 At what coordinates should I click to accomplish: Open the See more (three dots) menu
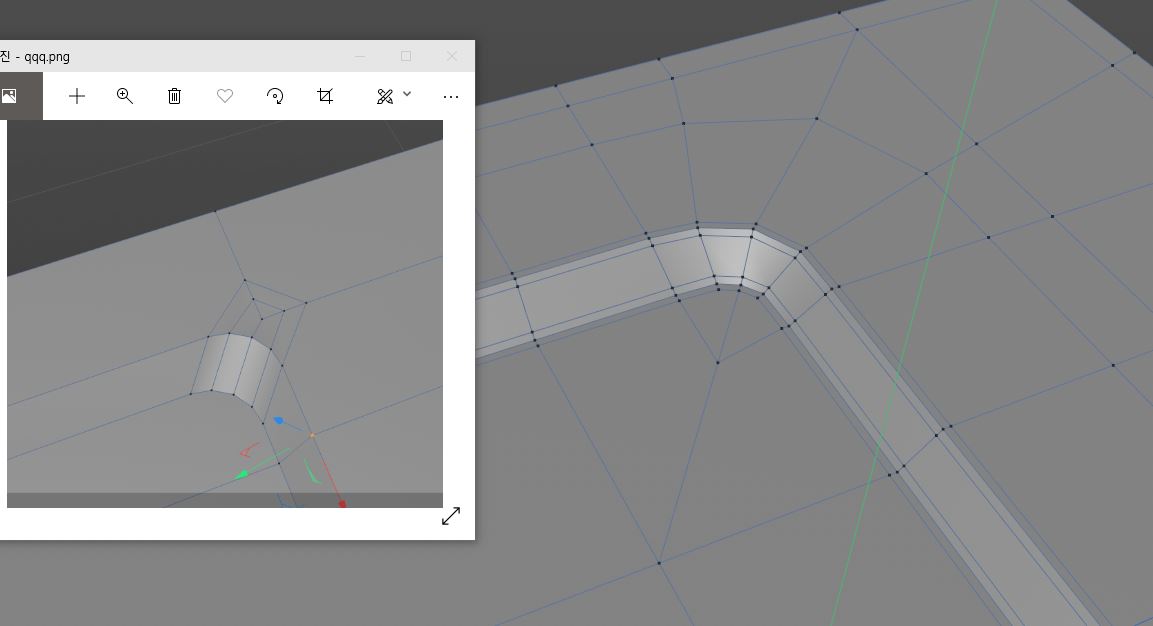click(451, 96)
